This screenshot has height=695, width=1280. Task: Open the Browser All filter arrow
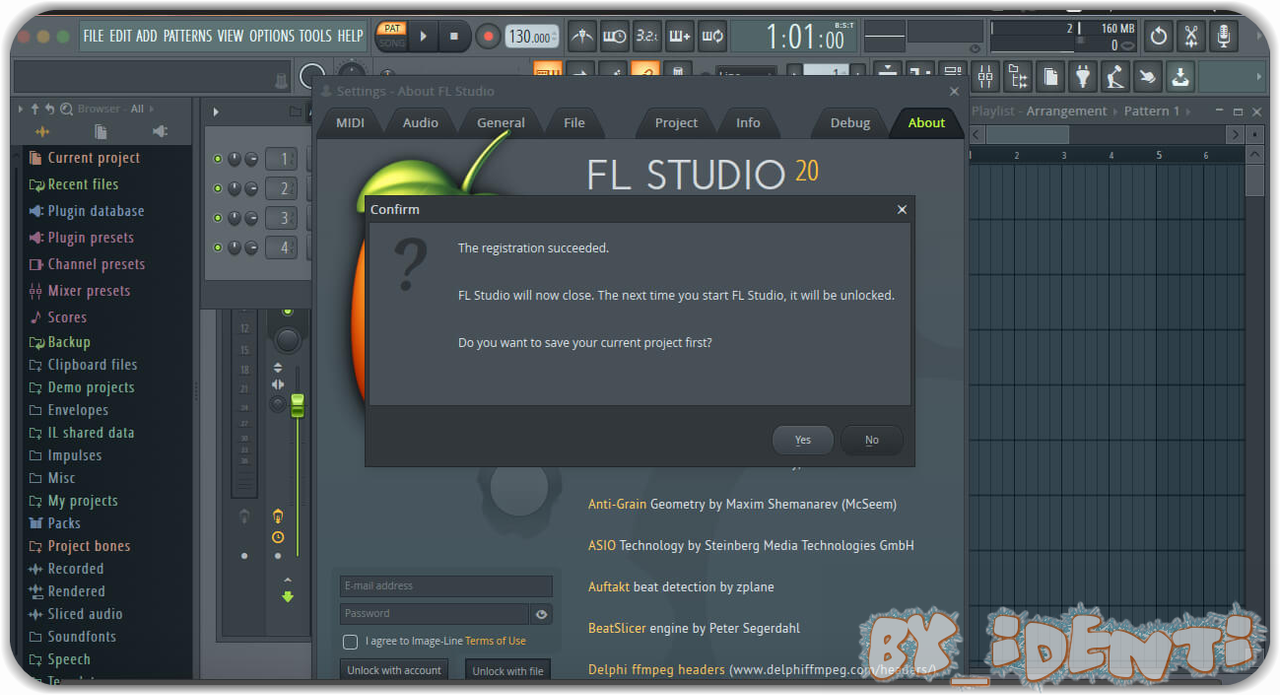[x=153, y=109]
